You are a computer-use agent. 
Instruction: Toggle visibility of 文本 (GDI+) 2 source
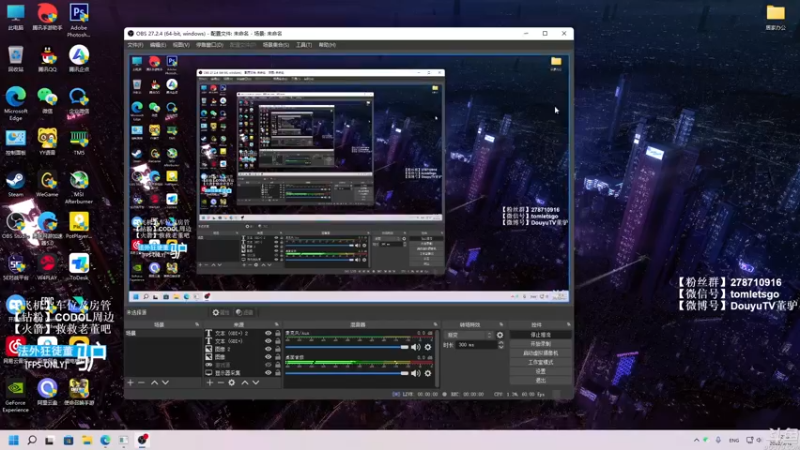tap(268, 333)
